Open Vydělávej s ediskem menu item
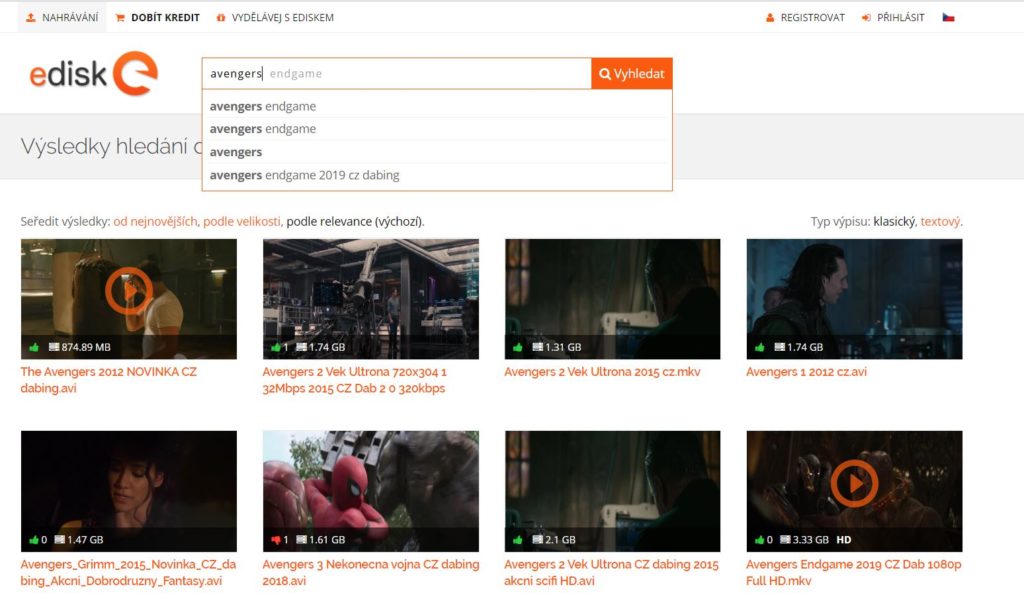 click(275, 18)
